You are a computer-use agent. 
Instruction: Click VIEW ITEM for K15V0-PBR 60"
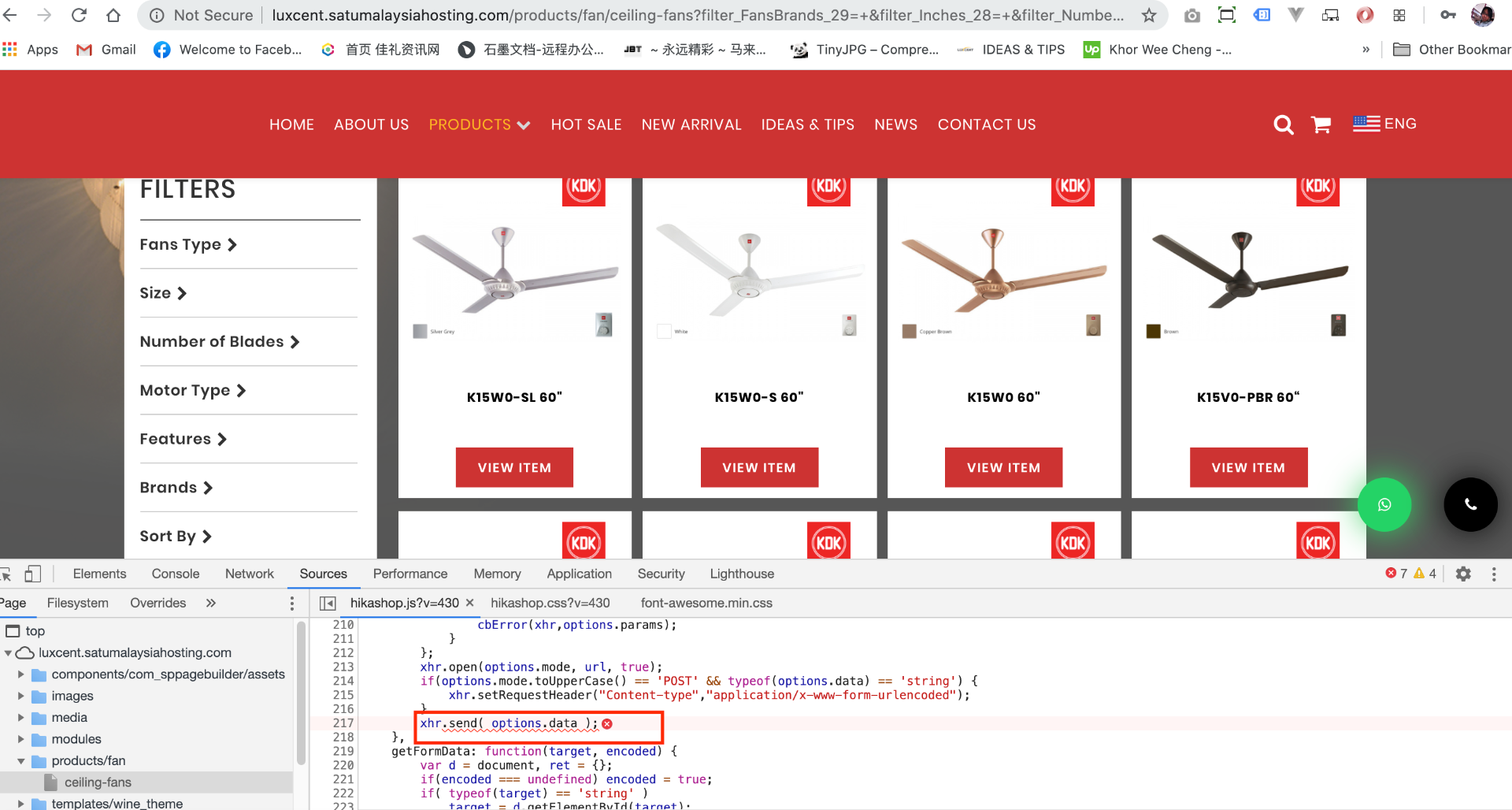click(1249, 467)
